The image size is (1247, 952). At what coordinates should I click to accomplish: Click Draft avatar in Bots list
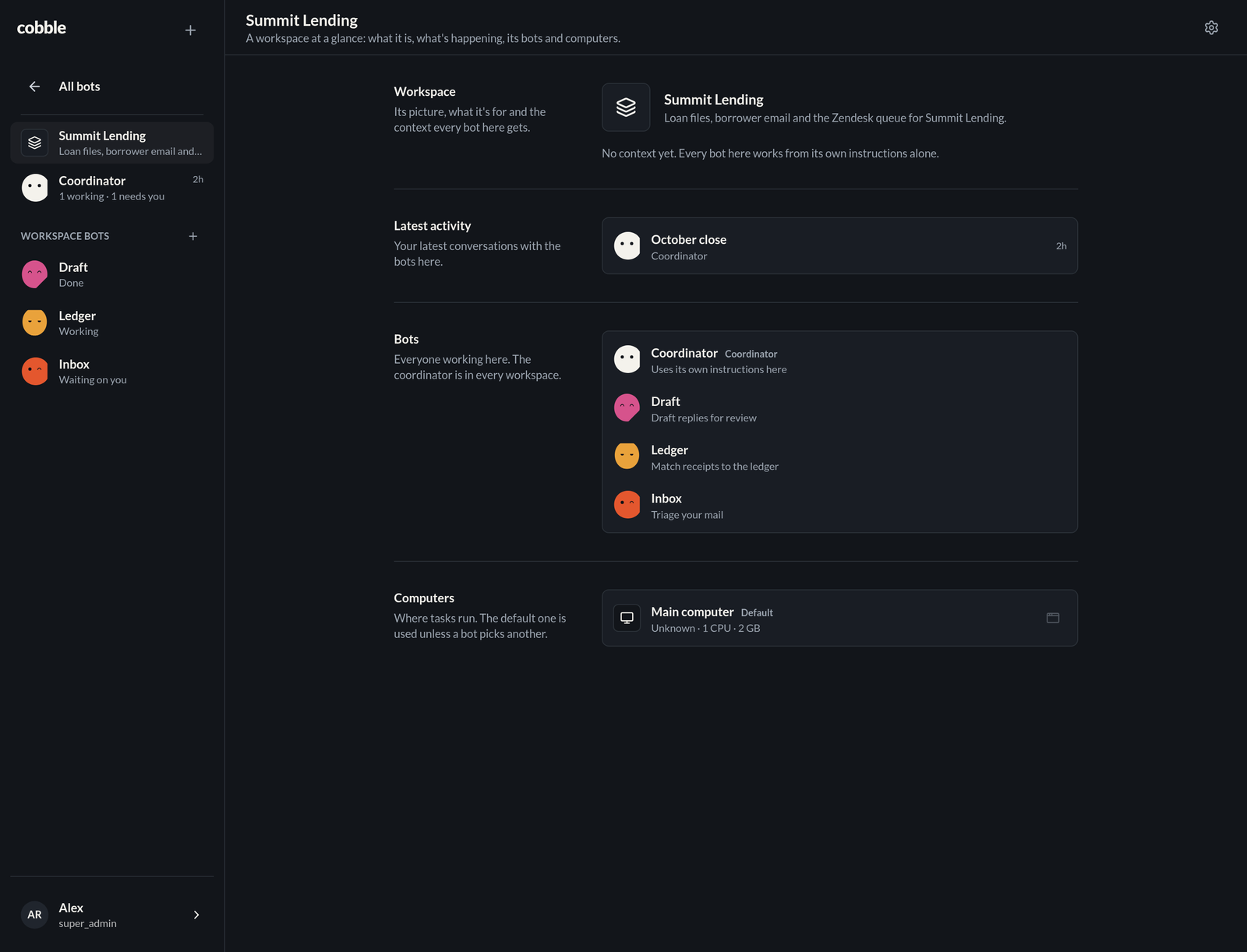point(627,407)
